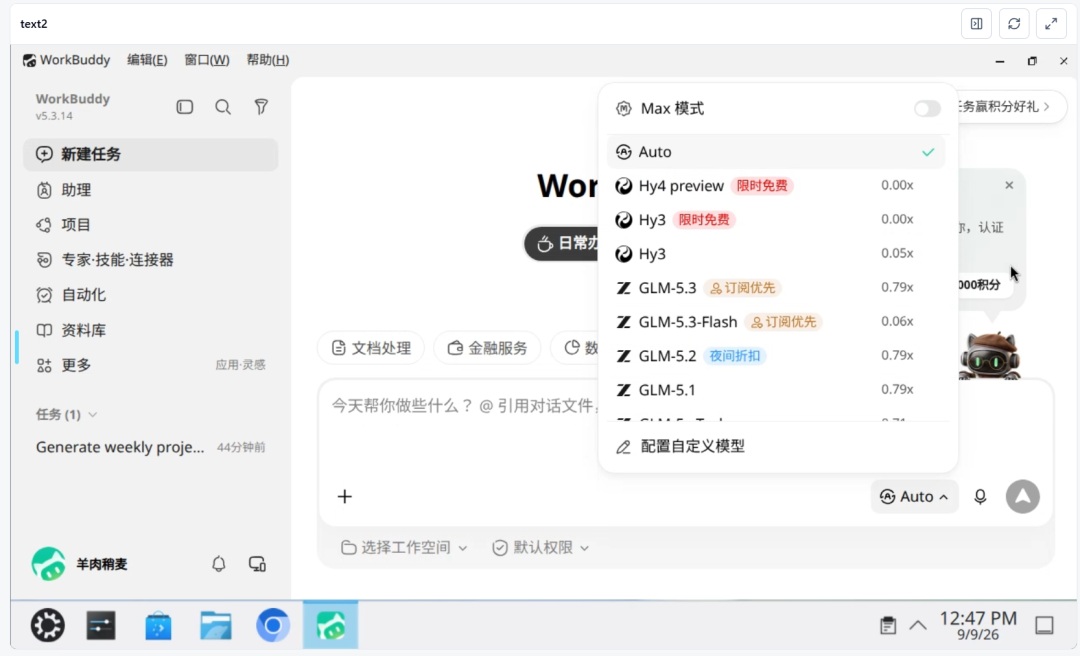Open the clipboard icon in the system tray

888,625
